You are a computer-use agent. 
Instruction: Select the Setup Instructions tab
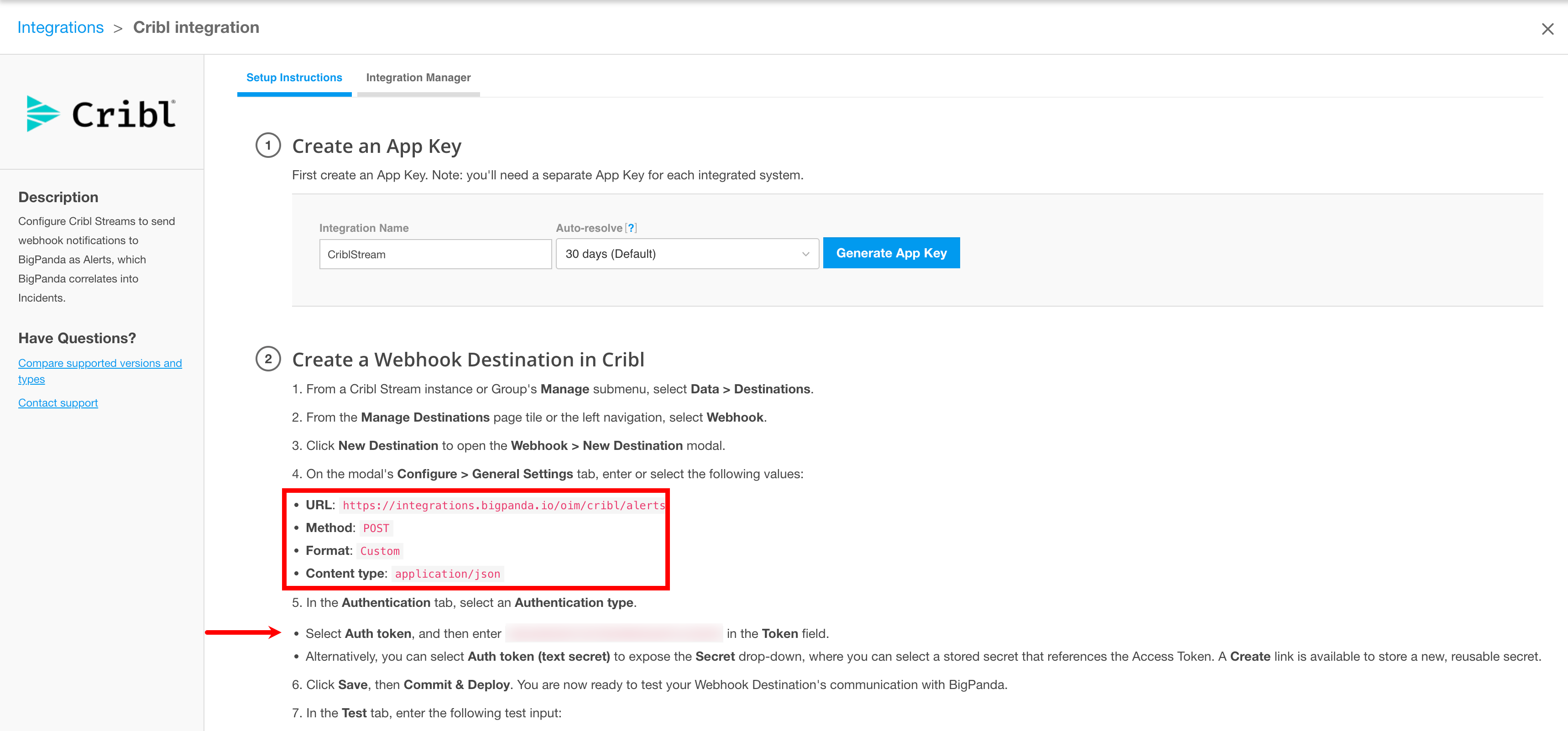tap(294, 77)
